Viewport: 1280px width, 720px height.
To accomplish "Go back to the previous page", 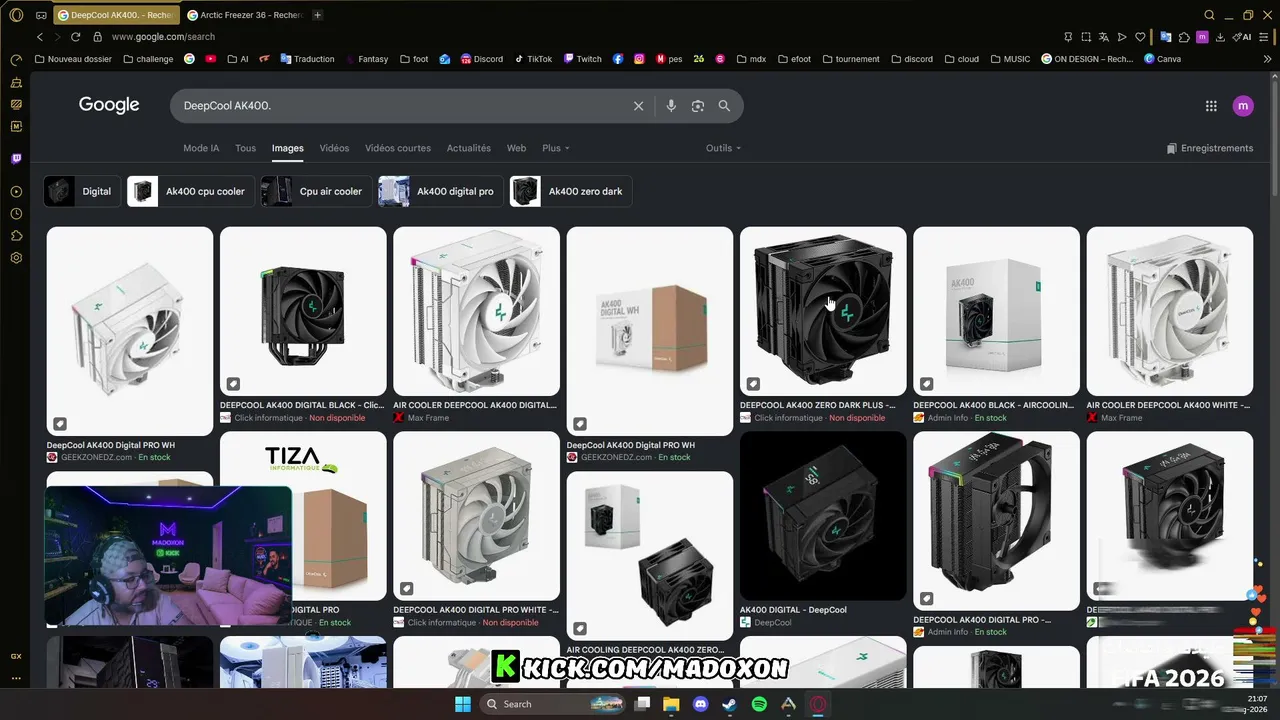I will [x=40, y=37].
